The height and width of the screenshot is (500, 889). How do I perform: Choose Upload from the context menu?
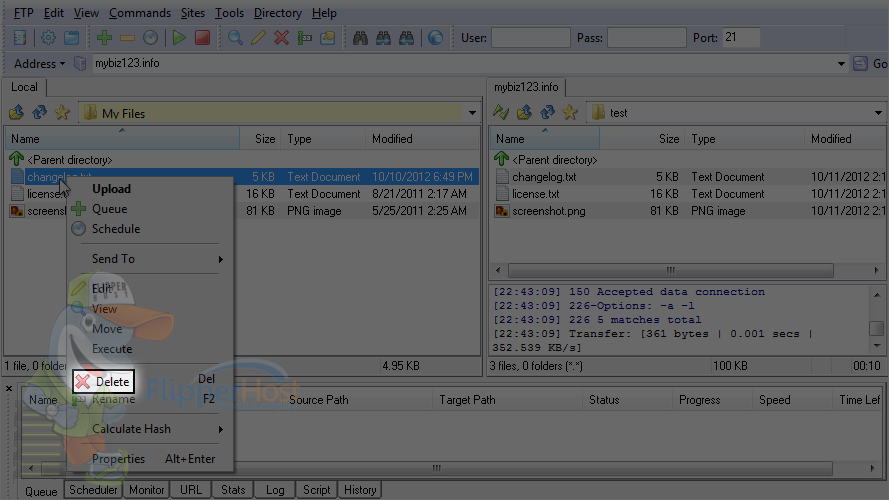(150, 189)
